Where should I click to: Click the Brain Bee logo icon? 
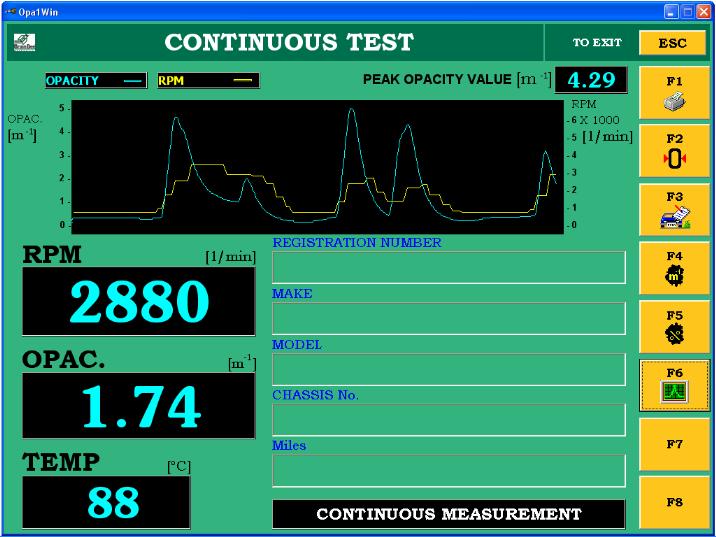[x=24, y=42]
